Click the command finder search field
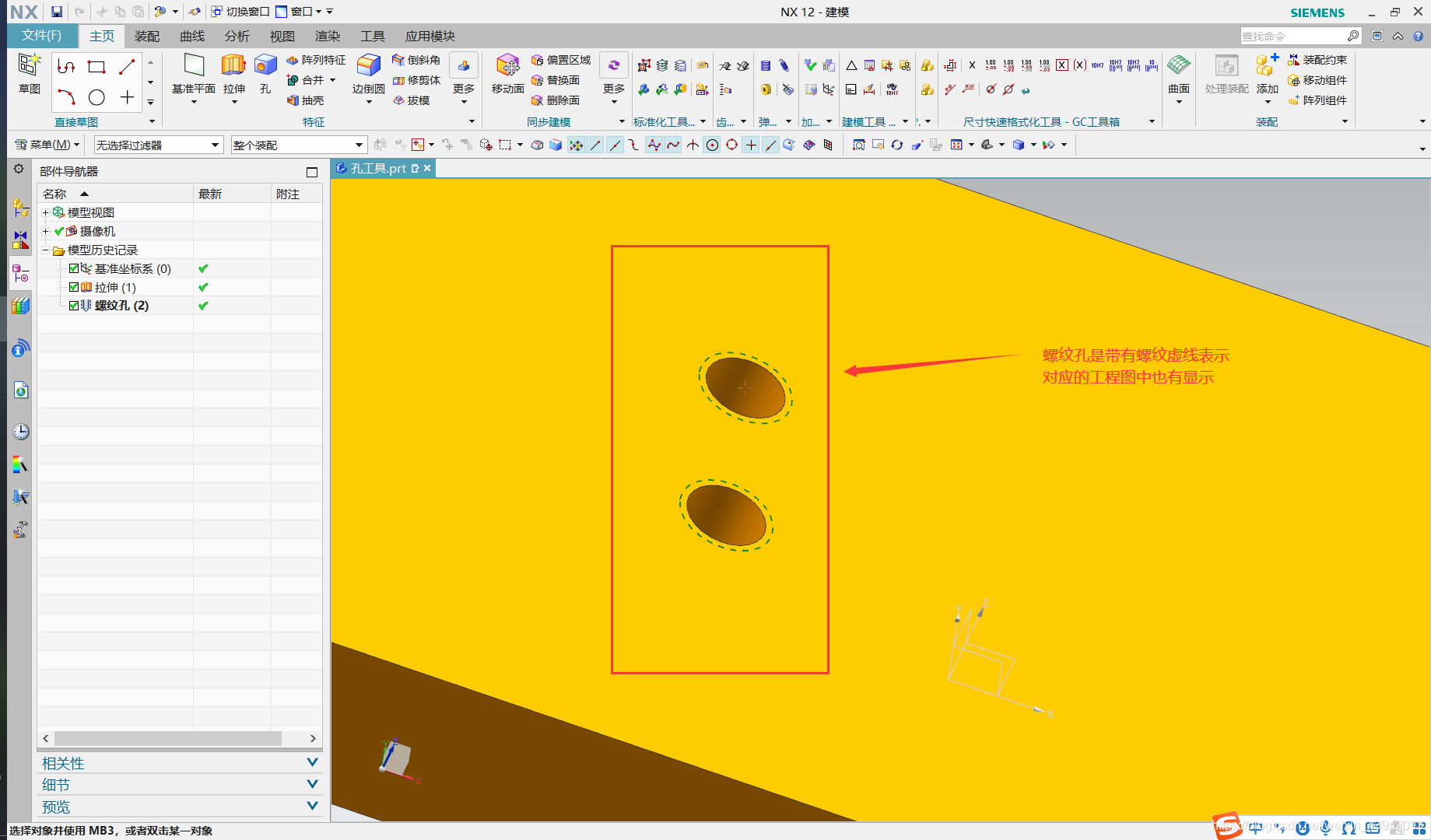The width and height of the screenshot is (1431, 840). click(x=1293, y=37)
